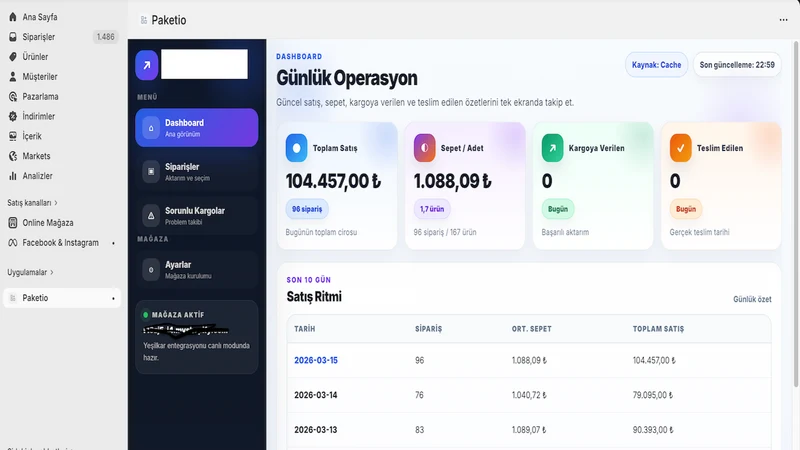This screenshot has height=450, width=800.
Task: Open the Sorunlu Kargolar menu item
Action: 196,215
